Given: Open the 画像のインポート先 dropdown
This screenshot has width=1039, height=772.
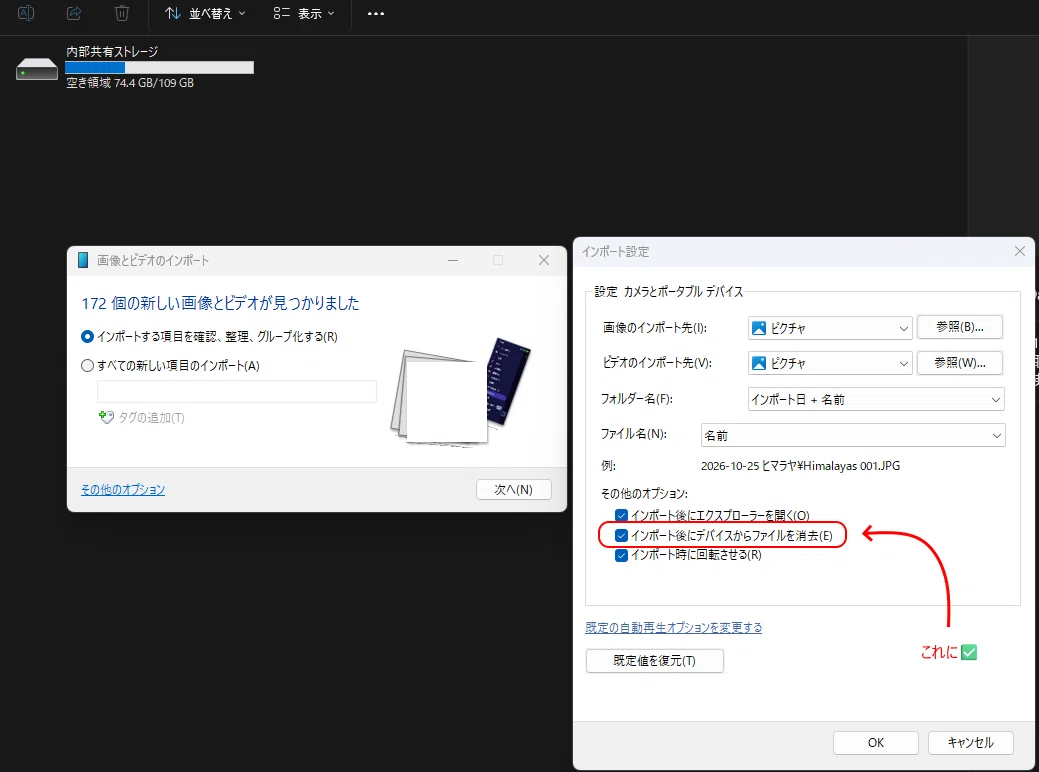Looking at the screenshot, I should click(x=830, y=328).
